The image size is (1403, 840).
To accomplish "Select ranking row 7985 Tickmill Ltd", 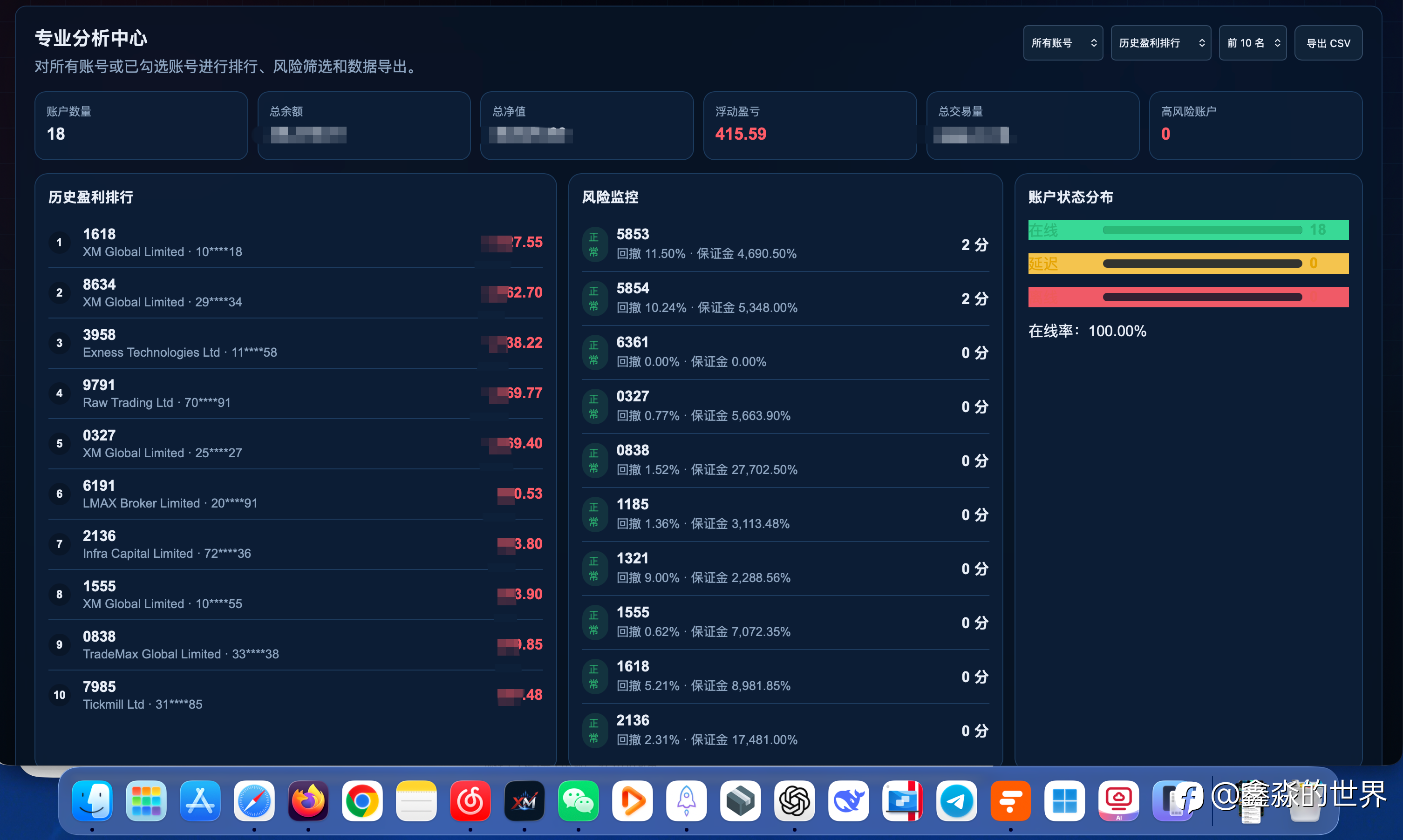I will (295, 695).
